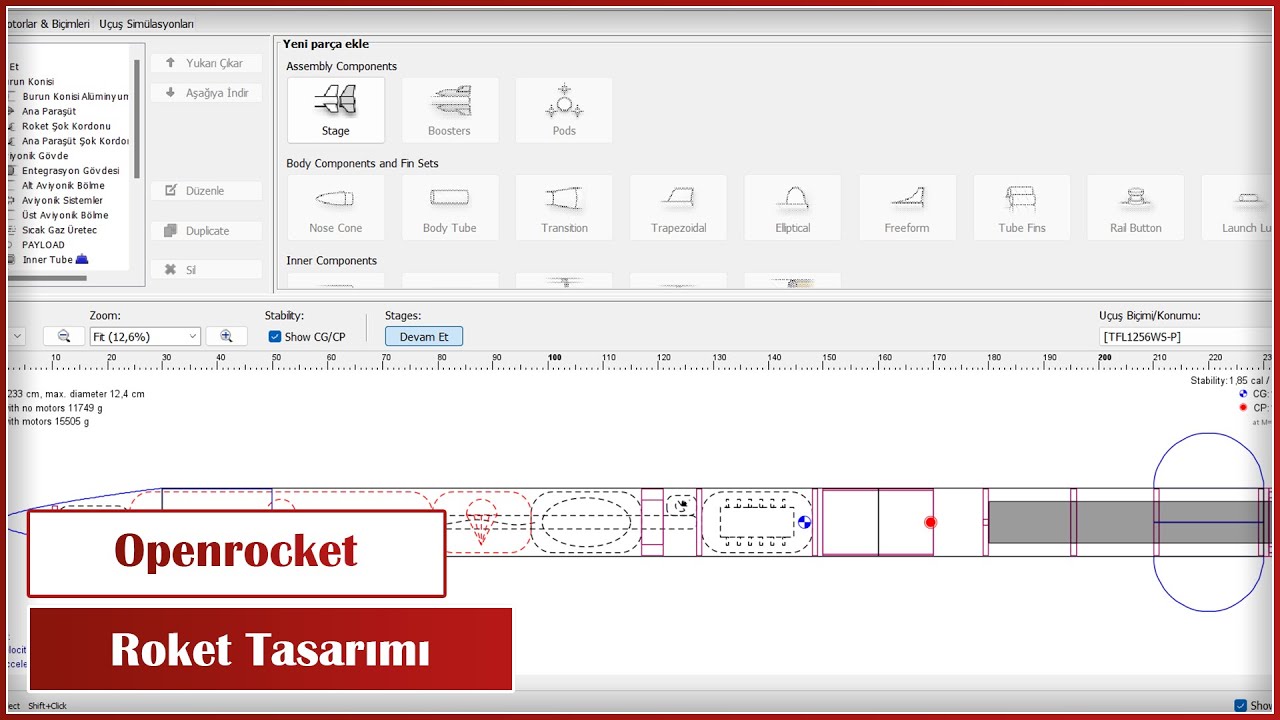This screenshot has height=720, width=1280.
Task: Add a Trapezoidal fin set
Action: click(x=678, y=208)
